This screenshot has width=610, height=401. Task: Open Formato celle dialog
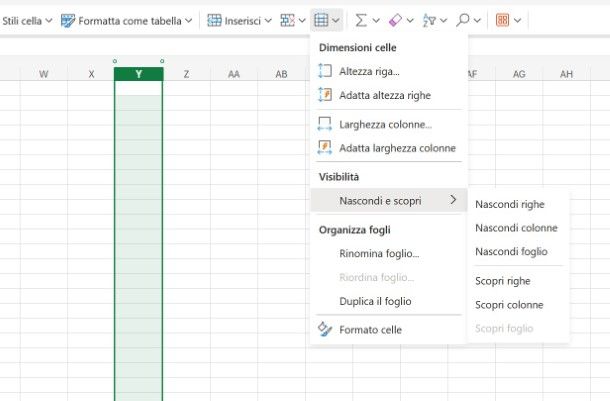(x=370, y=329)
